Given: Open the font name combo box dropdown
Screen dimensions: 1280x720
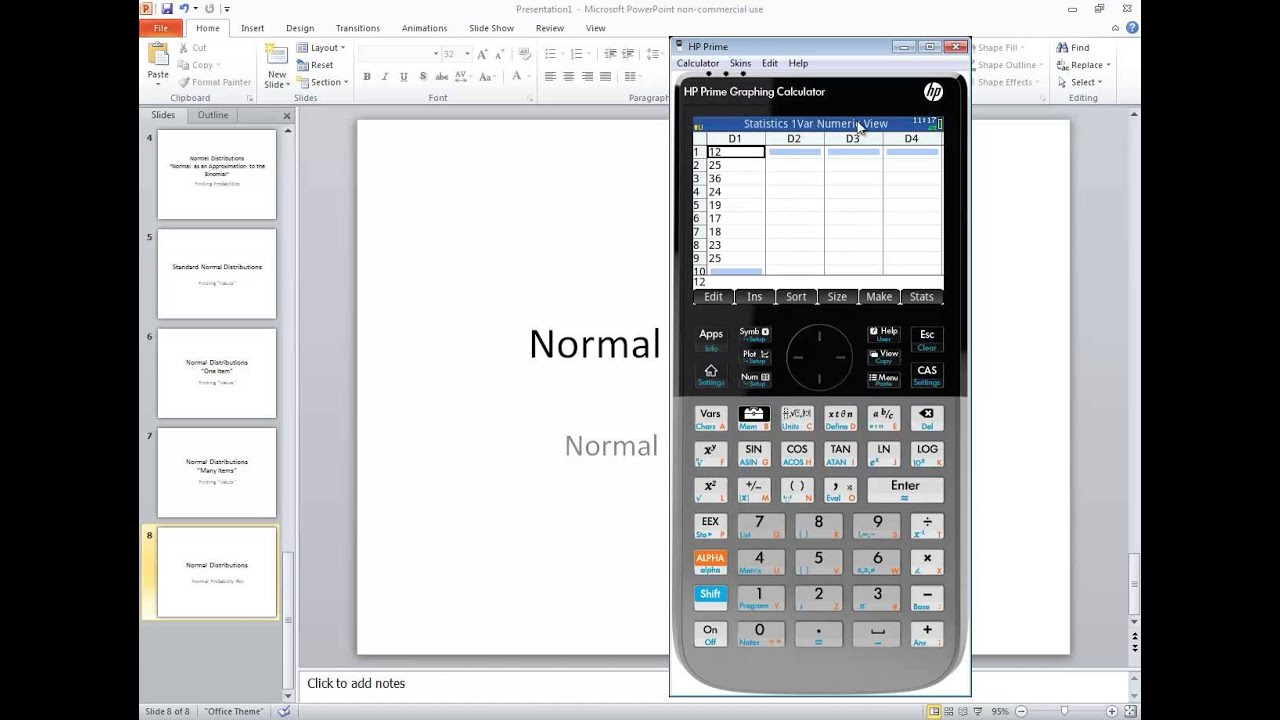Looking at the screenshot, I should point(436,54).
